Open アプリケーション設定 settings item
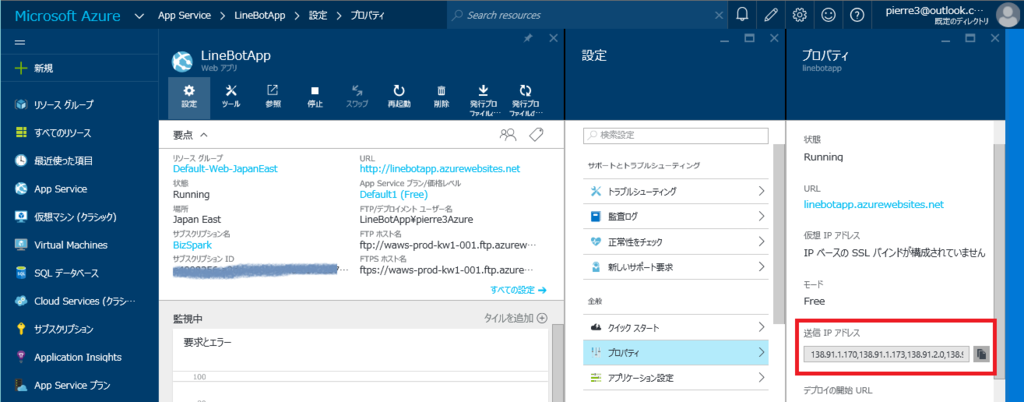Screen dimensions: 1024x402 coord(677,378)
